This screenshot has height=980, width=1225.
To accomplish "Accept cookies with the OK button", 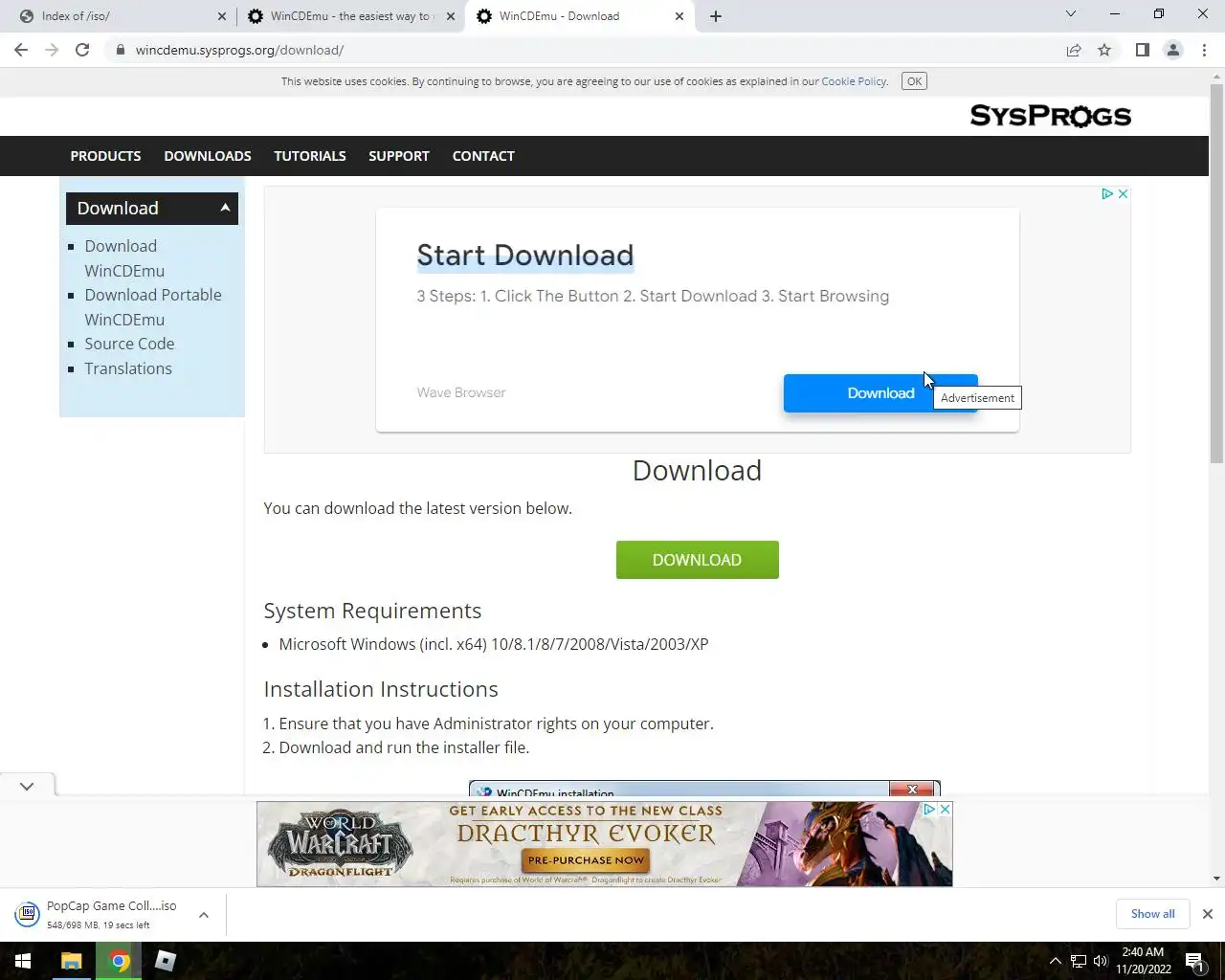I will tap(914, 81).
